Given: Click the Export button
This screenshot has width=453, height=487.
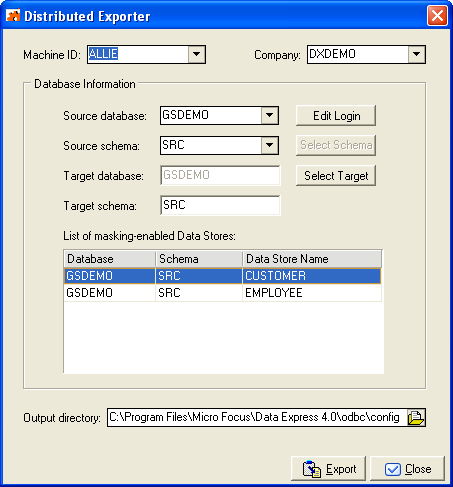Looking at the screenshot, I should tap(329, 469).
